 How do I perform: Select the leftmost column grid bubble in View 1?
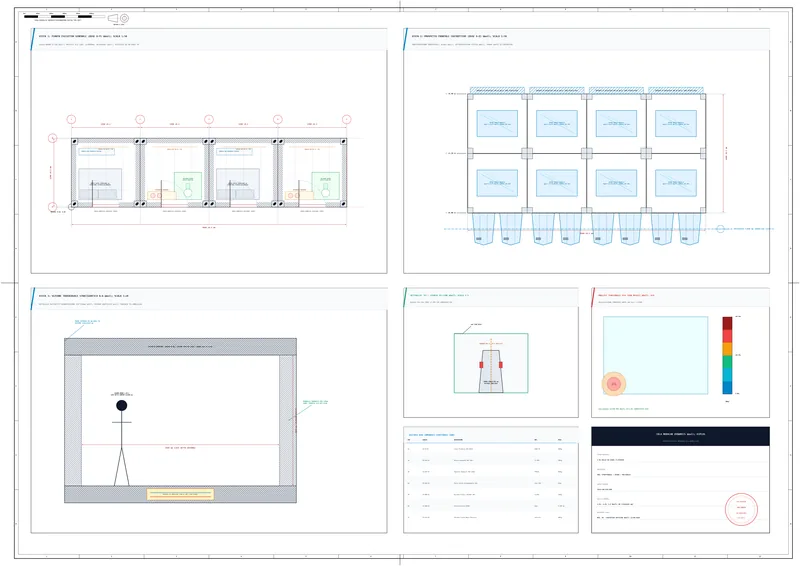(71, 119)
